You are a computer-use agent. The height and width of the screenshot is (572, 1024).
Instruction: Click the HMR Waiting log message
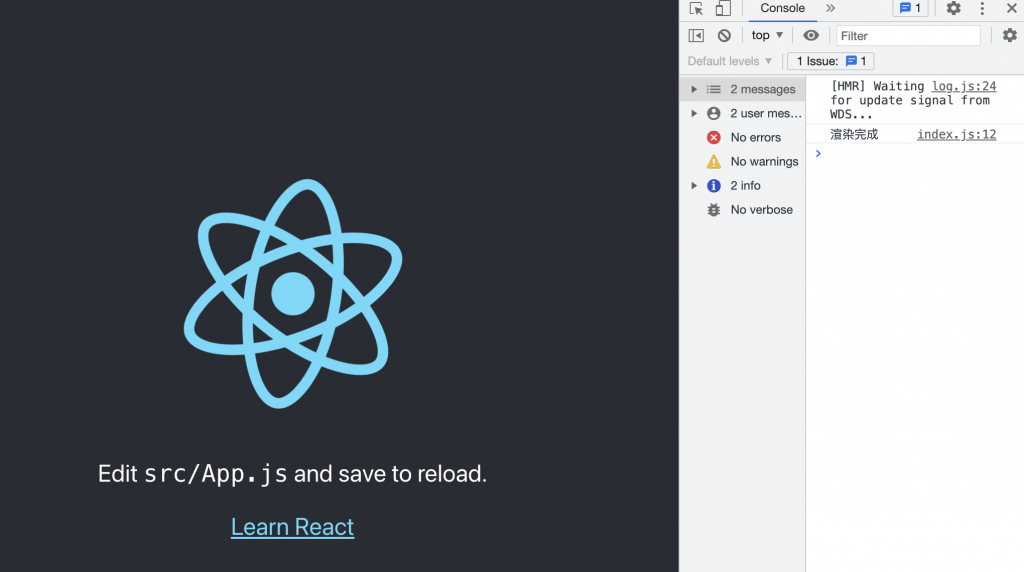(910, 100)
